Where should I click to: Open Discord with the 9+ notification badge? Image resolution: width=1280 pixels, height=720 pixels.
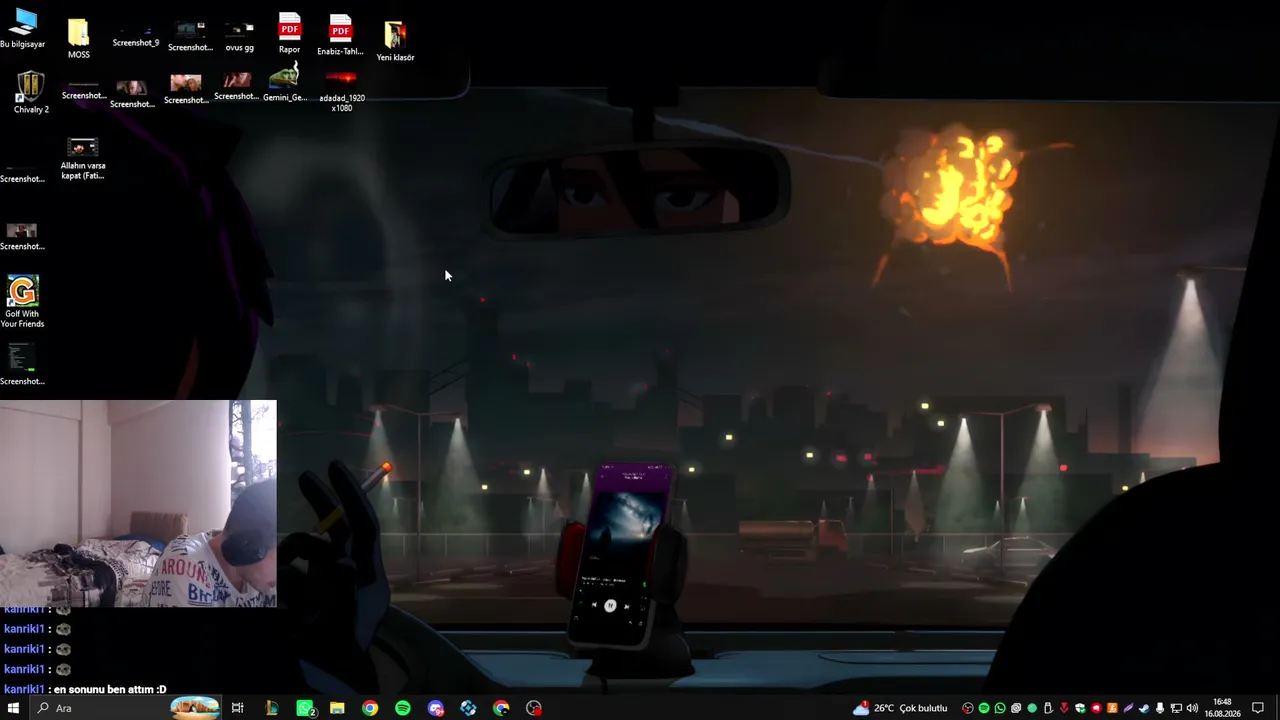(x=436, y=708)
